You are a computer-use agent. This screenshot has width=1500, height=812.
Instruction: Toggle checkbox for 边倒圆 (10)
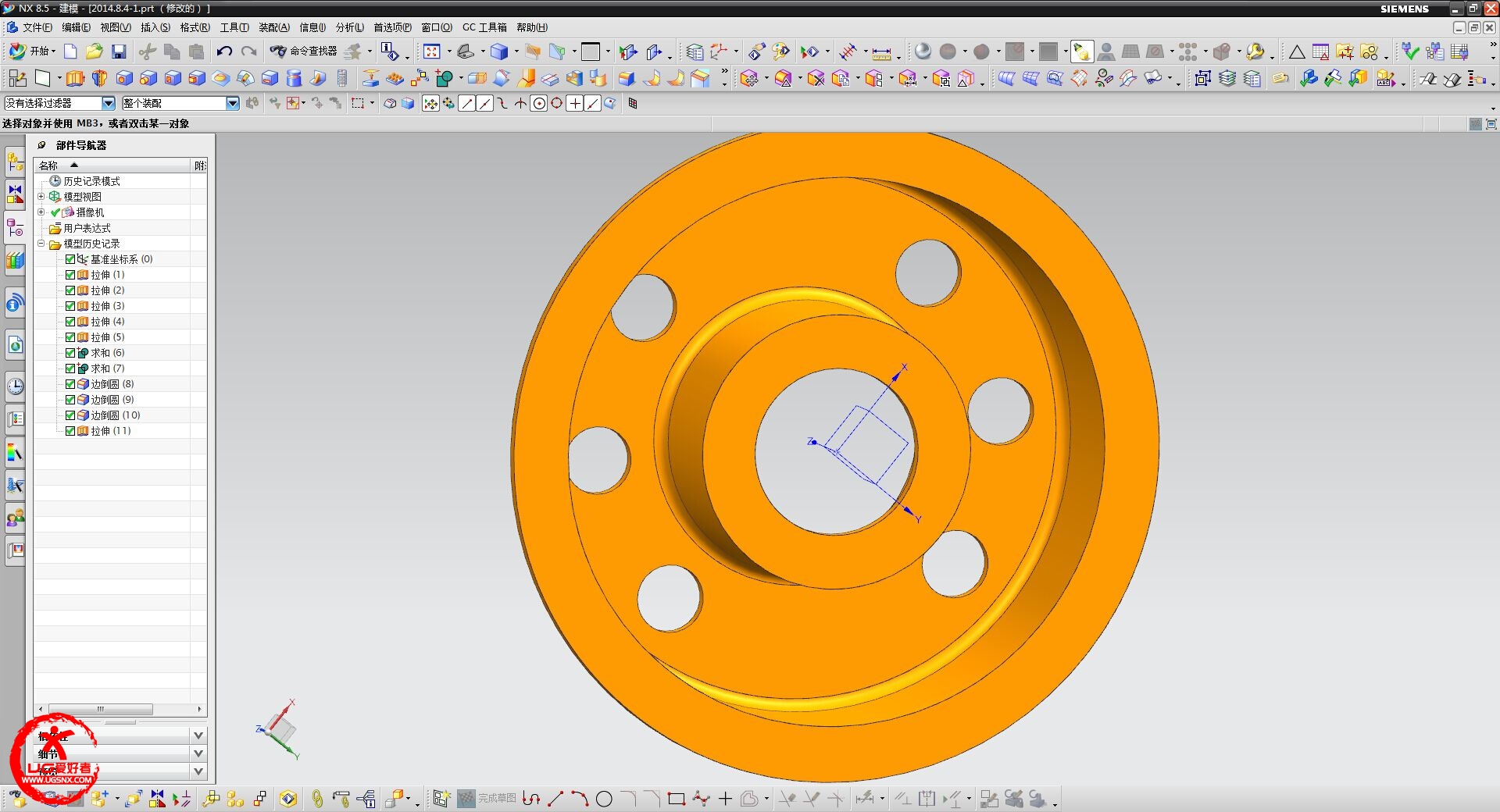click(x=70, y=415)
